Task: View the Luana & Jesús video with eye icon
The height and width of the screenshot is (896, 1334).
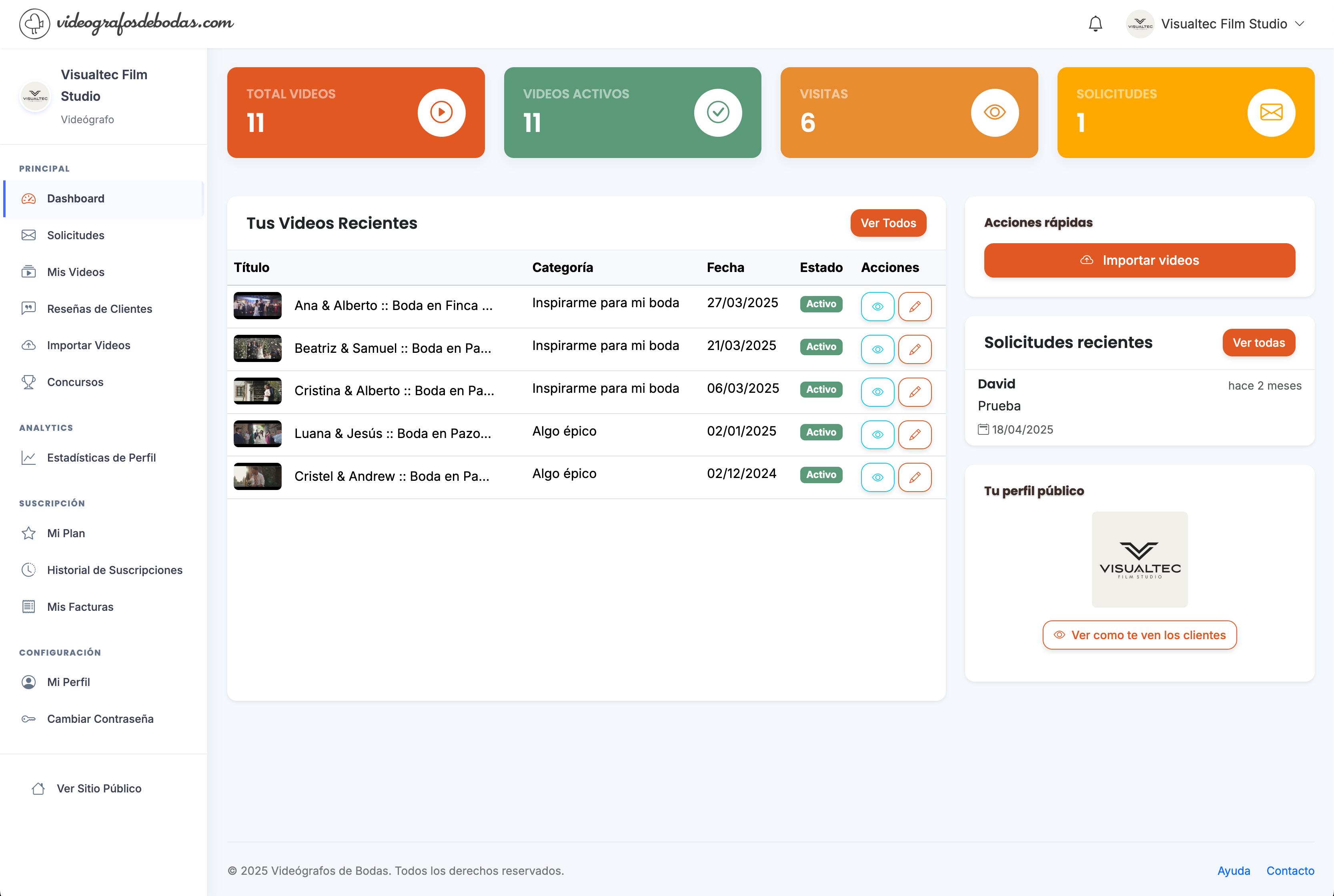Action: (877, 435)
